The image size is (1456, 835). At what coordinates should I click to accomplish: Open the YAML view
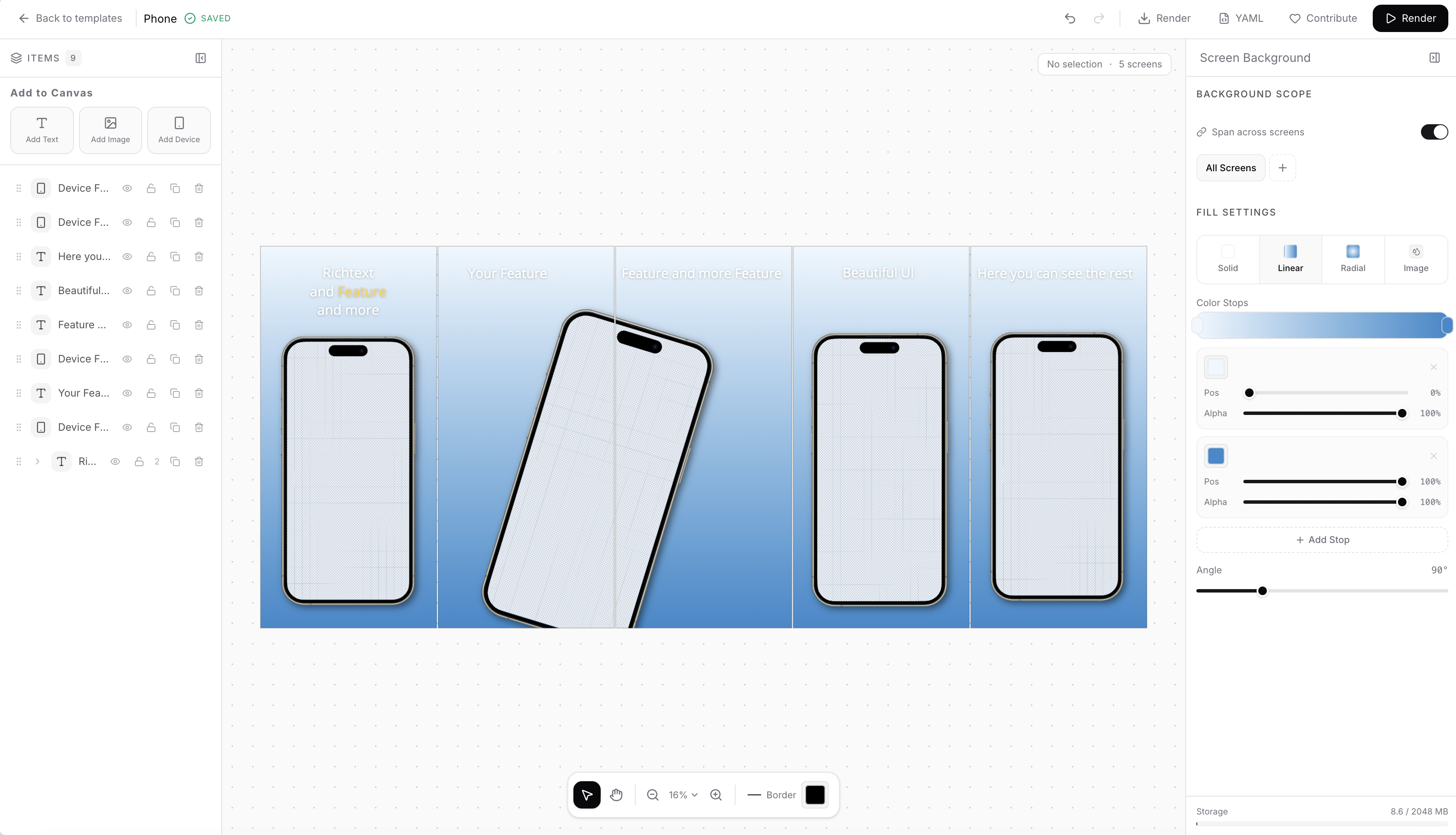click(1240, 18)
